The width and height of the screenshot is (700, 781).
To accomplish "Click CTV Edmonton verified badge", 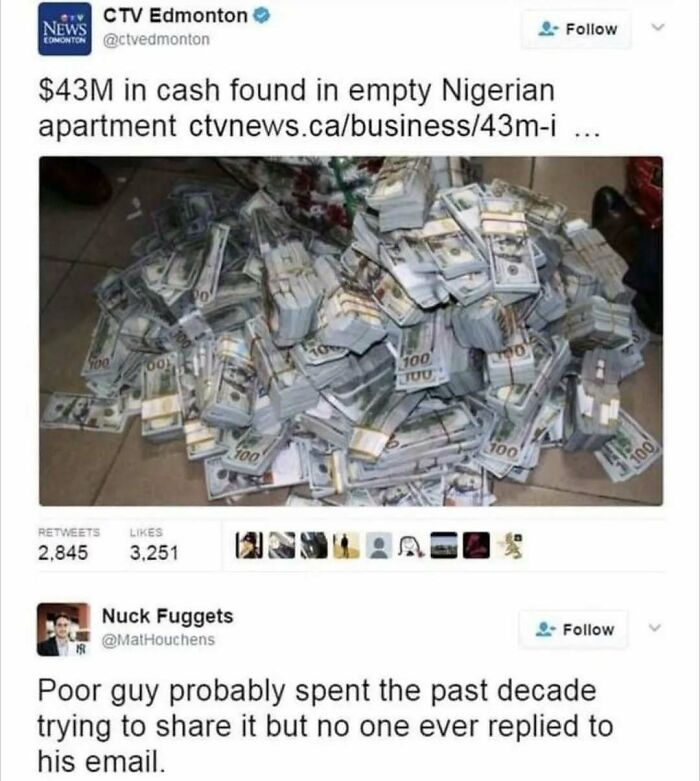I will click(262, 15).
